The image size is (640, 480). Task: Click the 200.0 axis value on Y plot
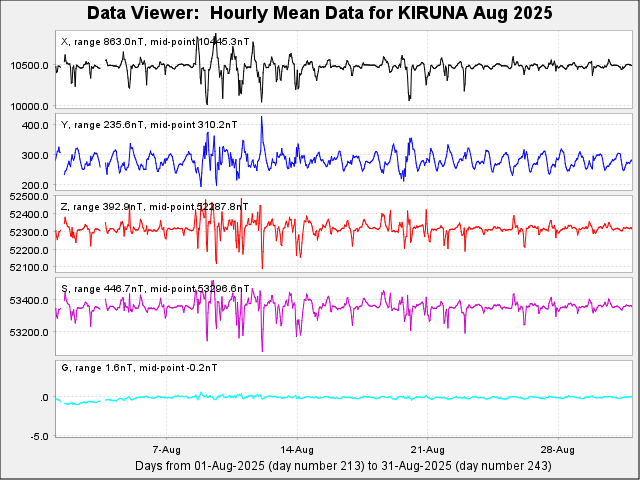(36, 186)
